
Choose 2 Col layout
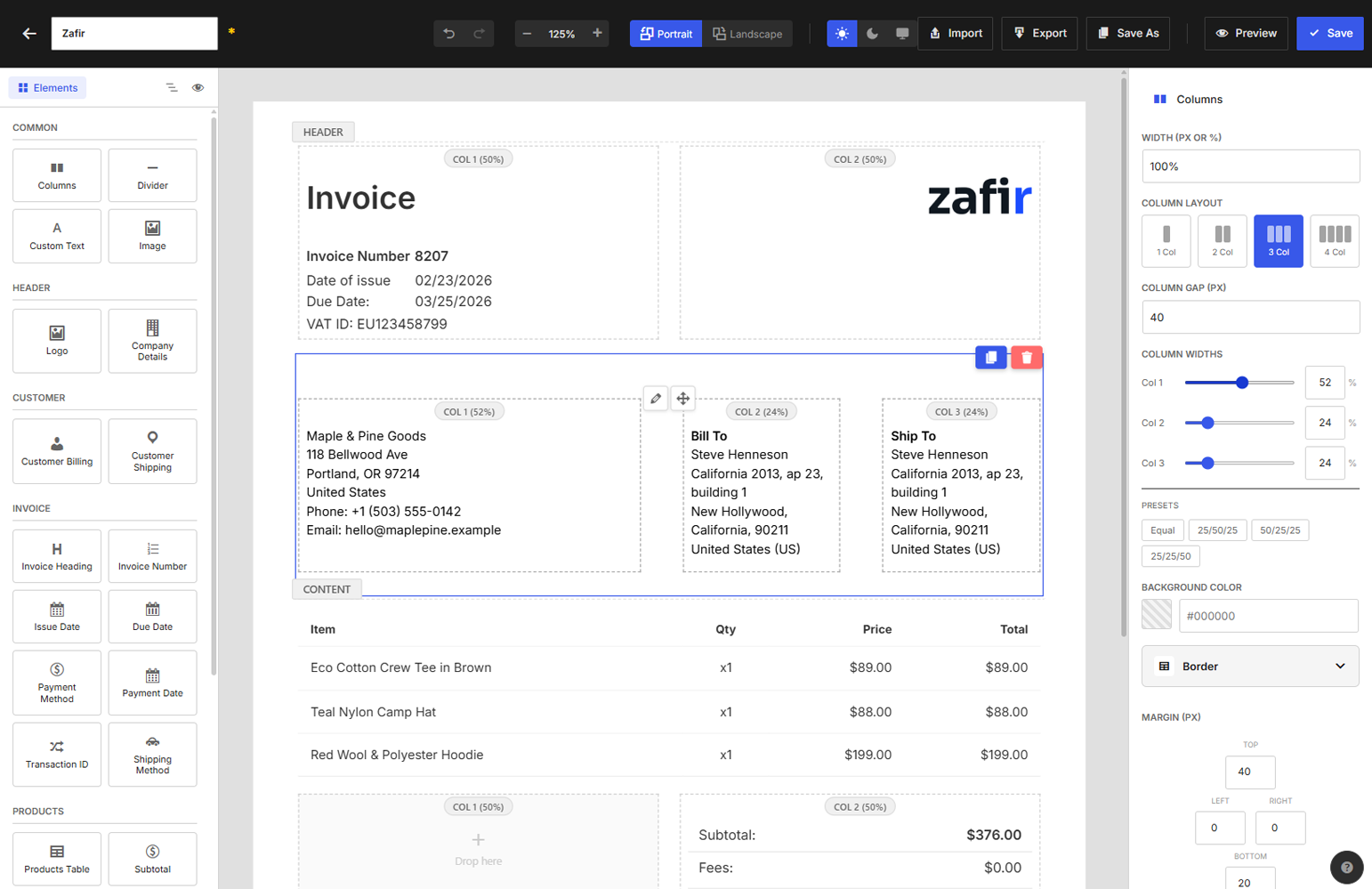[1223, 240]
